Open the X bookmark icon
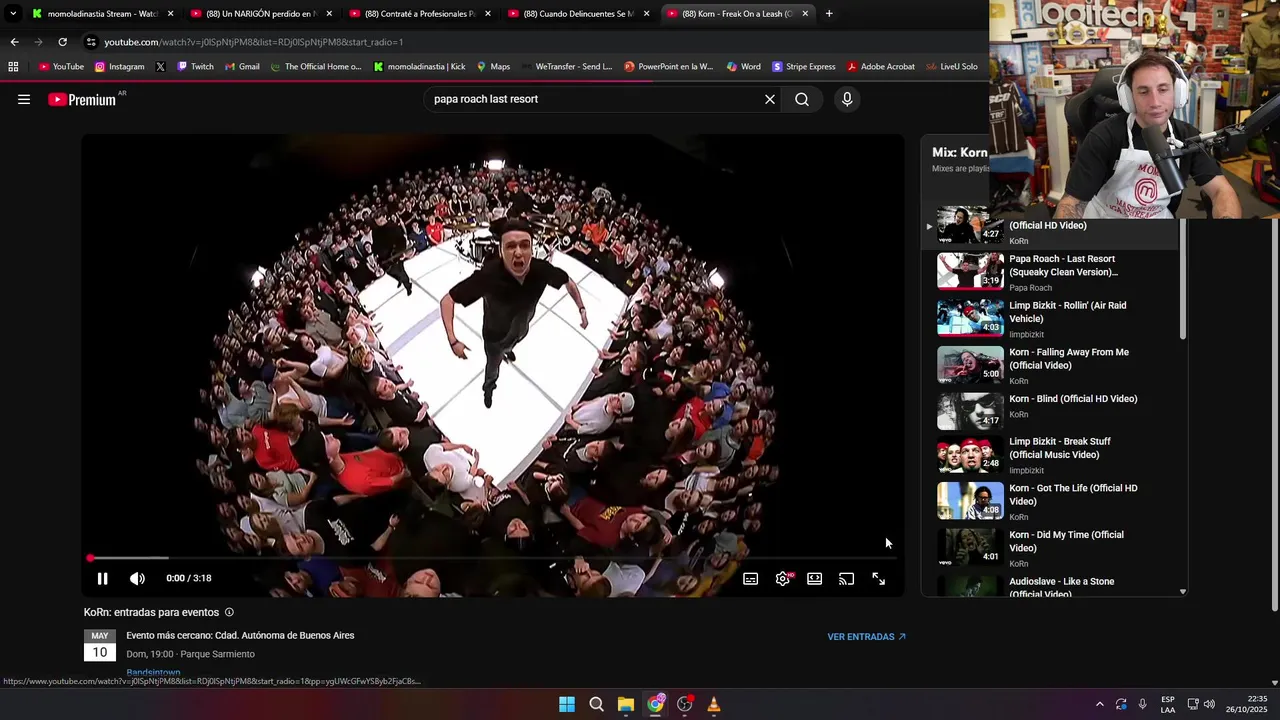This screenshot has width=1280, height=720. pos(160,66)
